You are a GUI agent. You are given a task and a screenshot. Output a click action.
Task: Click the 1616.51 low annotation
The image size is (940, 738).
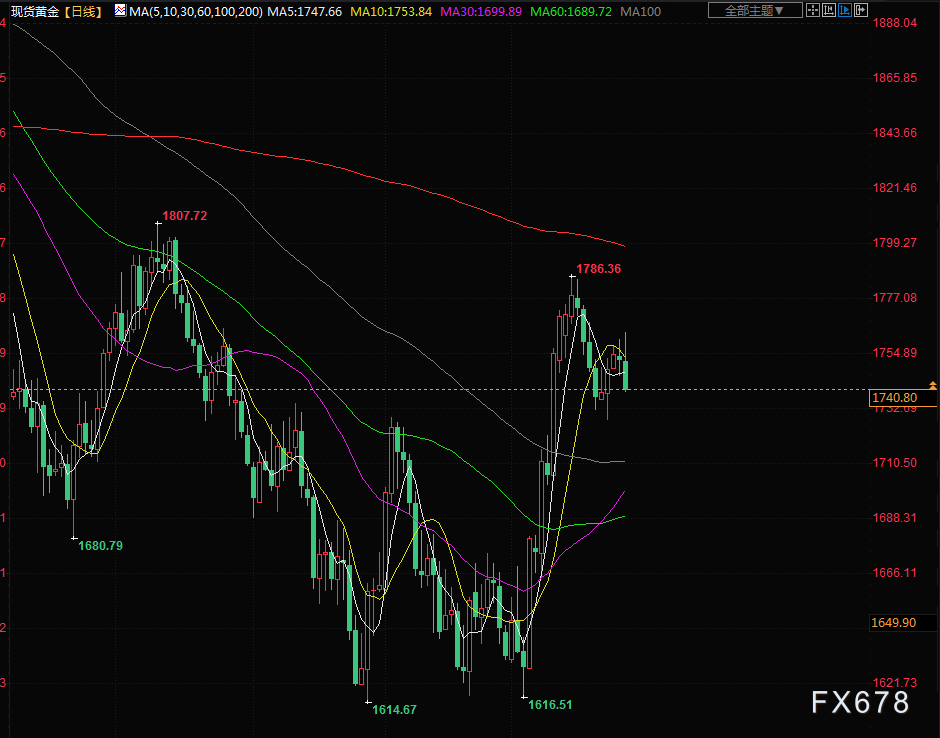550,705
